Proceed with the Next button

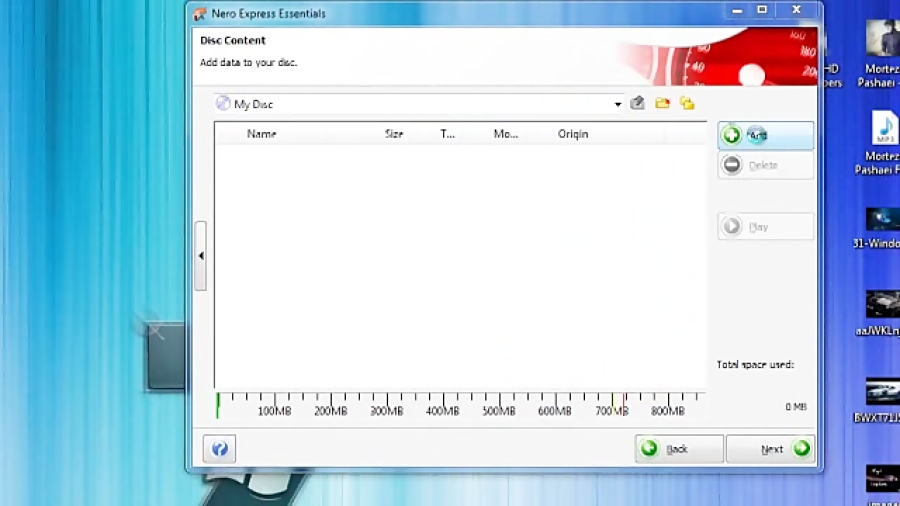point(770,449)
